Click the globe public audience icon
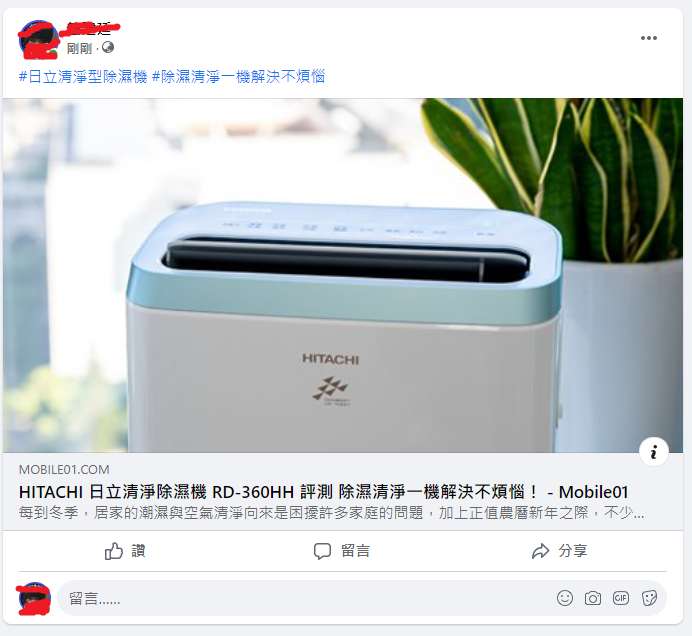Screen dimensions: 692x636 (108, 47)
